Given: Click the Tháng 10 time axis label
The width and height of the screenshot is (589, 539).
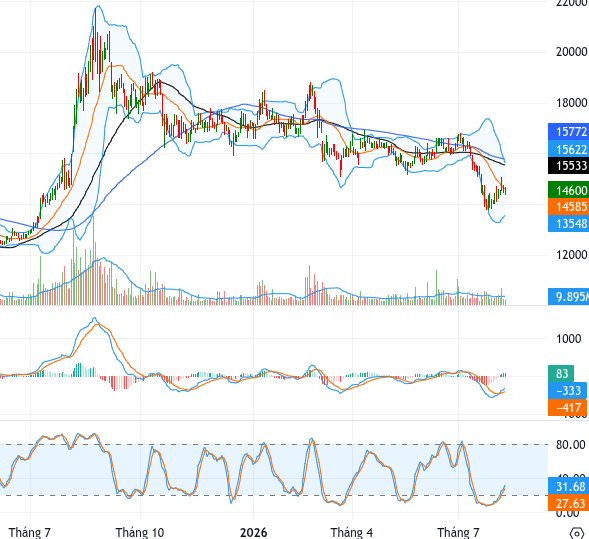Looking at the screenshot, I should tap(140, 532).
